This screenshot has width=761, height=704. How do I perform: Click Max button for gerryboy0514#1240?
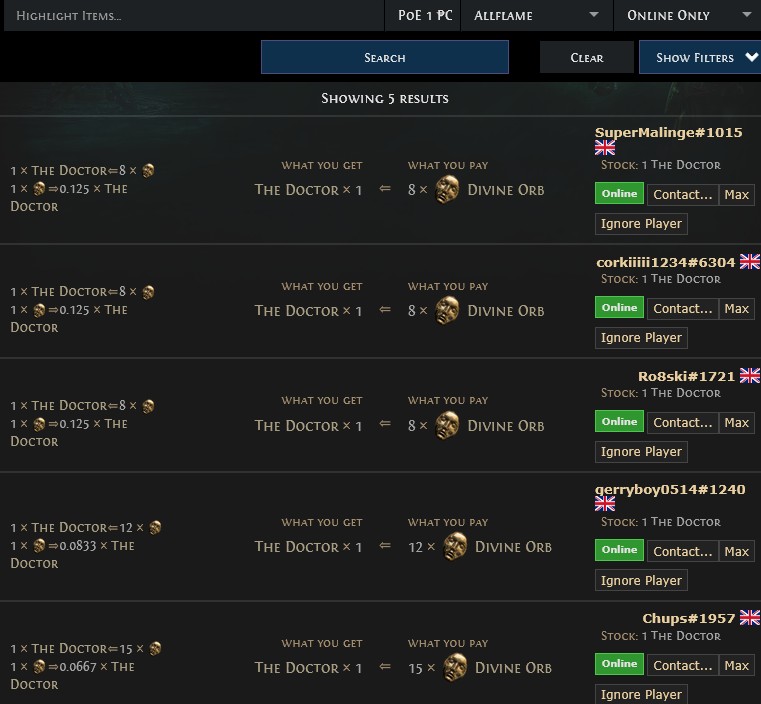(x=736, y=551)
